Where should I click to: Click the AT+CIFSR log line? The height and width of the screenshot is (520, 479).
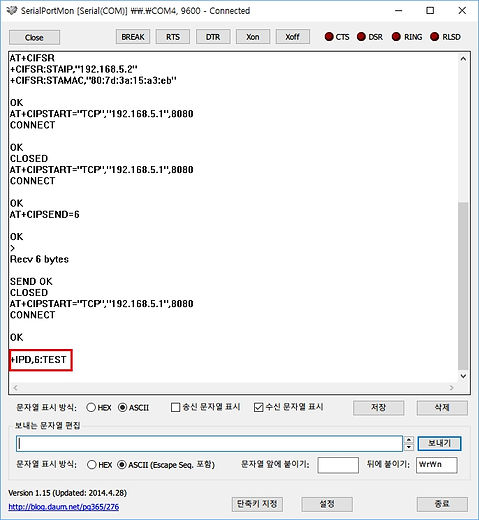(32, 58)
